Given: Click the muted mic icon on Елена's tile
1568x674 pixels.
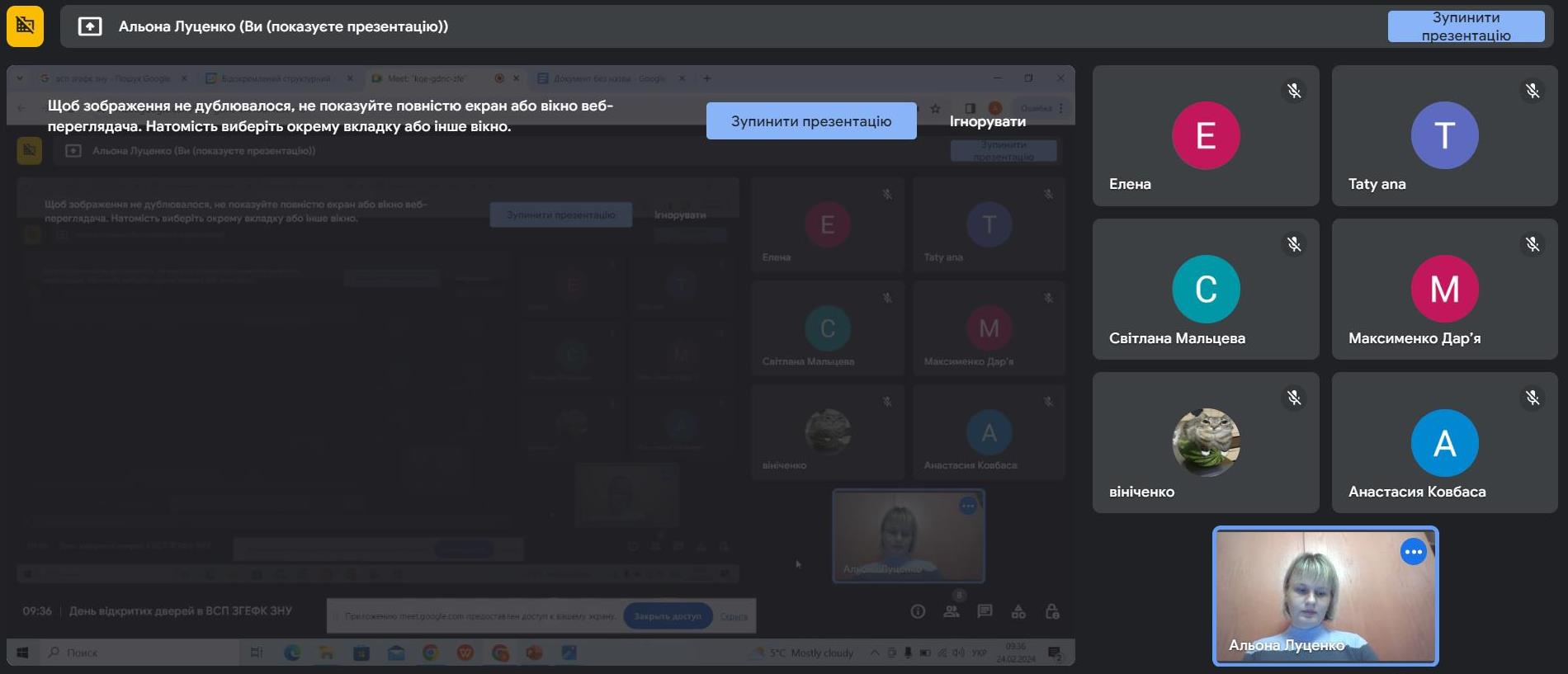Looking at the screenshot, I should [x=1294, y=91].
